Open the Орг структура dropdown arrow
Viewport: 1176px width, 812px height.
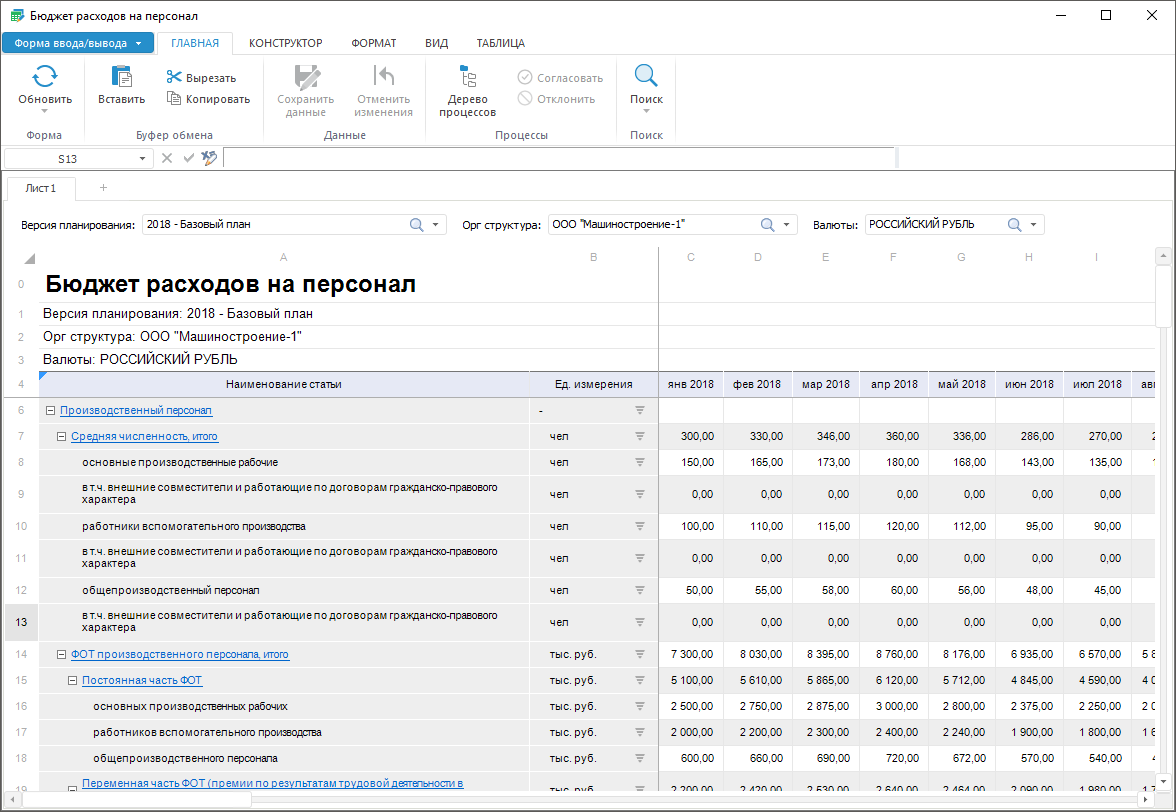click(x=787, y=225)
